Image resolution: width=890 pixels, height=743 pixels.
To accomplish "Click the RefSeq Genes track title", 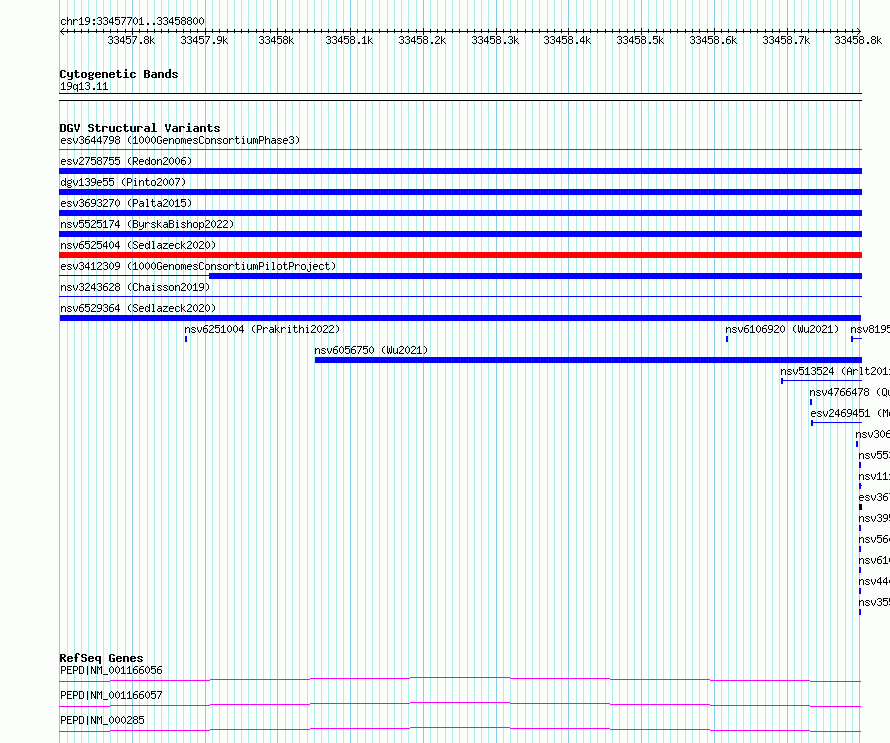I will click(102, 658).
